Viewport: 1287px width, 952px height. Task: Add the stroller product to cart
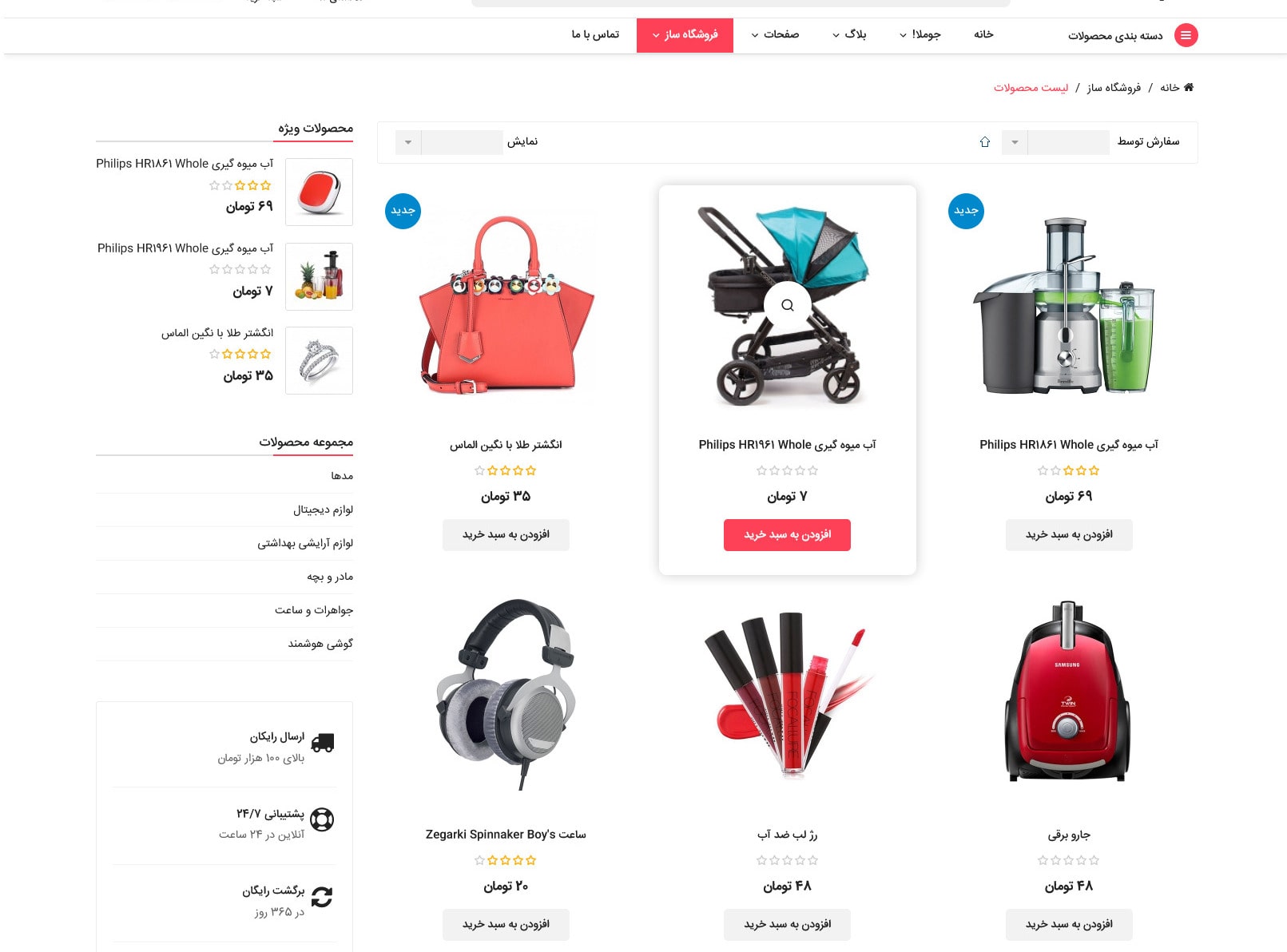pyautogui.click(x=787, y=535)
